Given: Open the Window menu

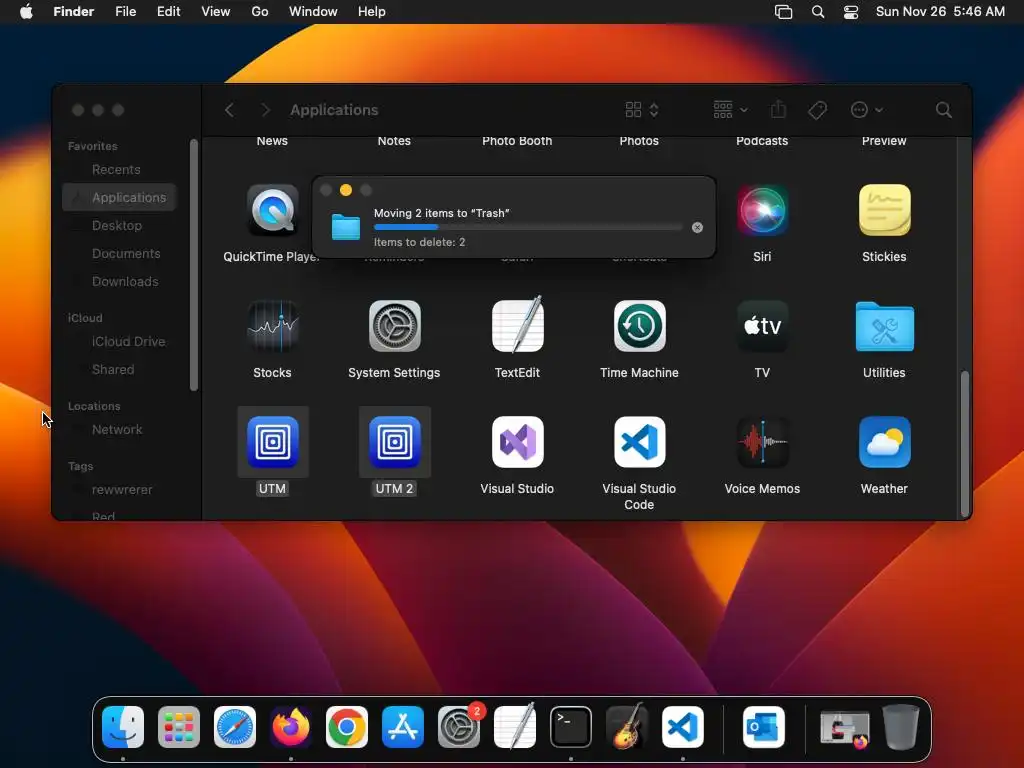Looking at the screenshot, I should click(313, 12).
